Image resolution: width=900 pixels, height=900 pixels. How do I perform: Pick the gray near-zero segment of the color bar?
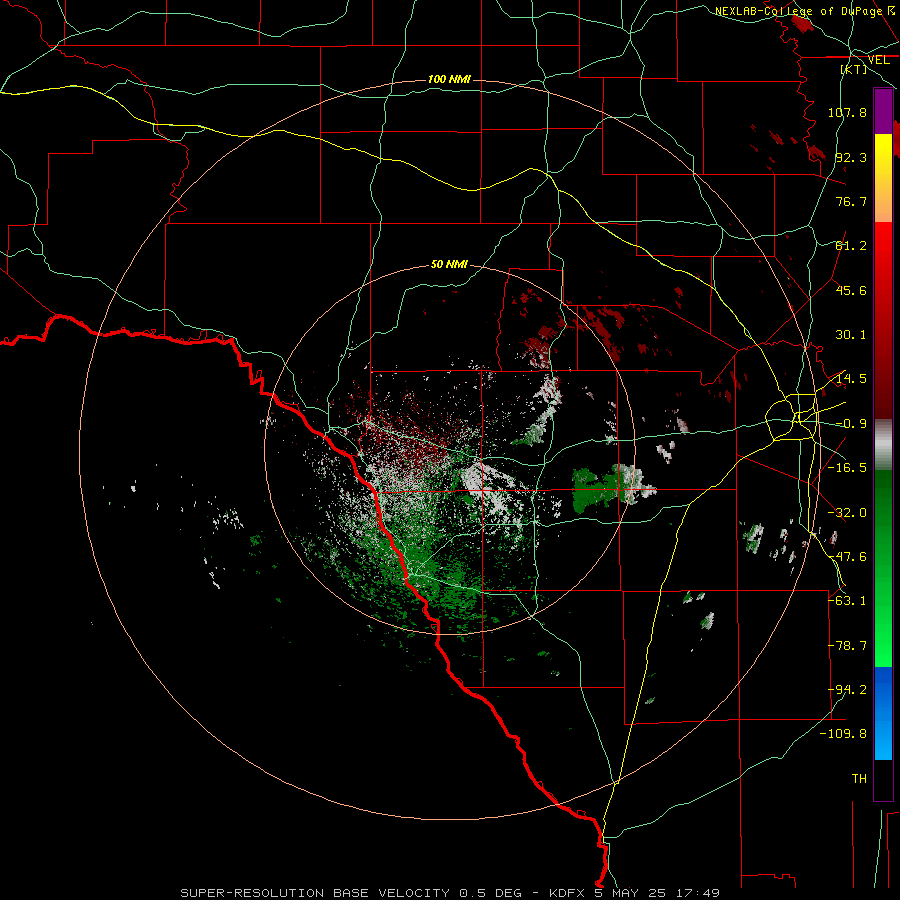click(x=883, y=445)
